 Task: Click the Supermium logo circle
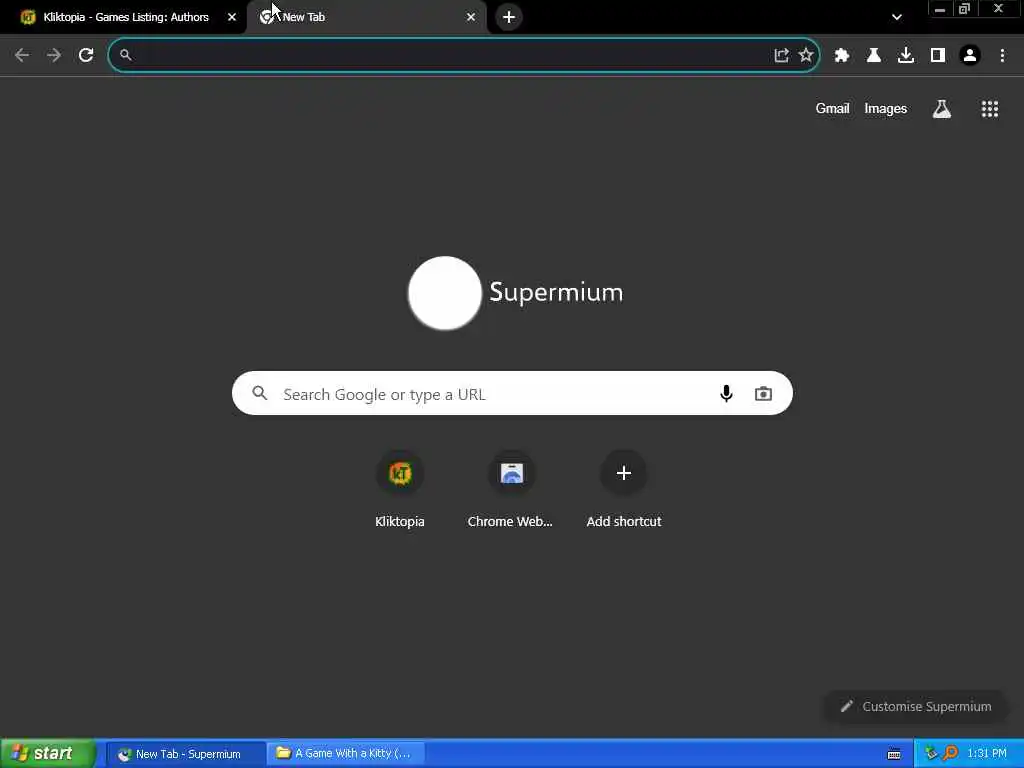pos(445,293)
